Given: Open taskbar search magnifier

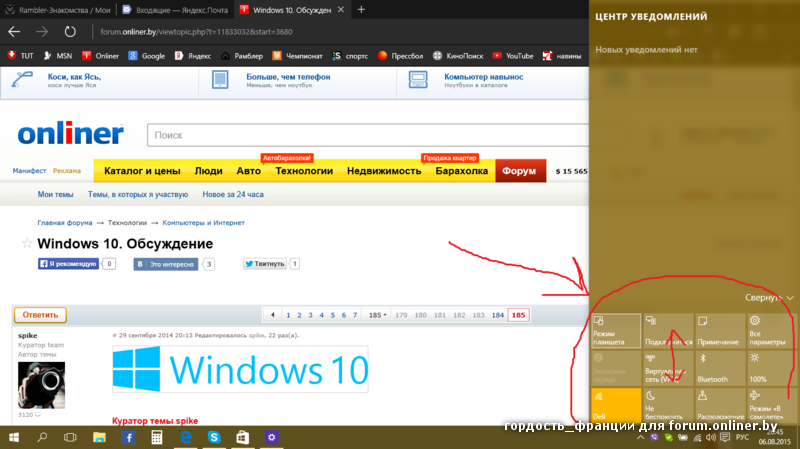Looking at the screenshot, I should [x=42, y=437].
